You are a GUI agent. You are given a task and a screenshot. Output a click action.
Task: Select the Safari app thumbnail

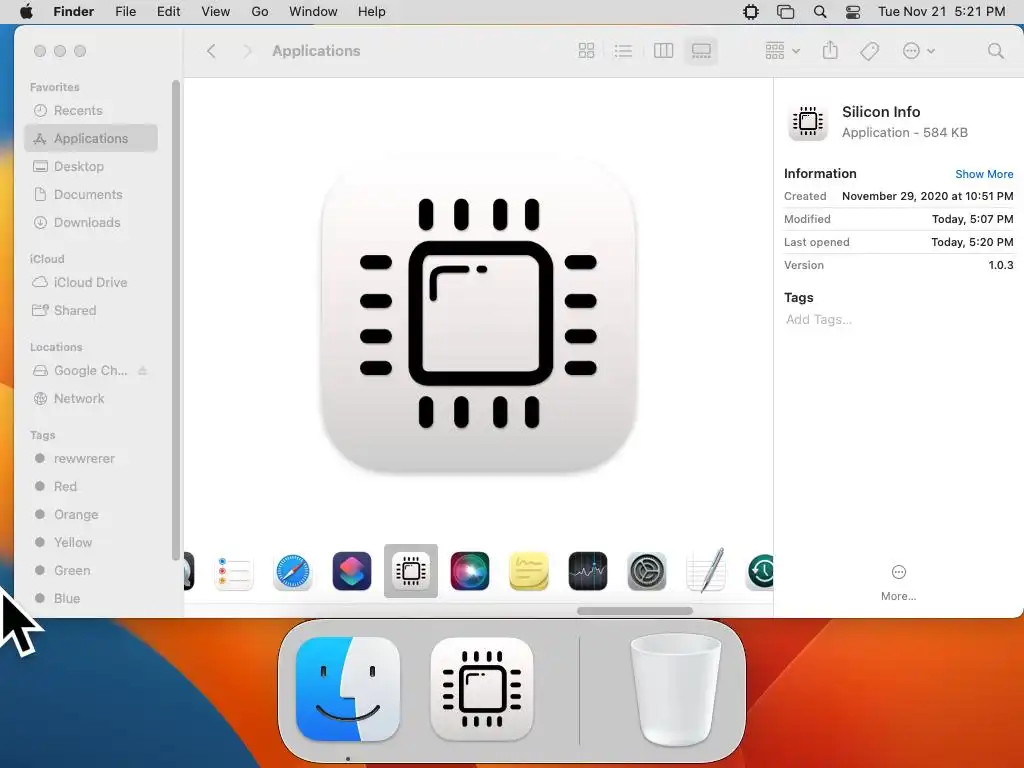click(293, 571)
